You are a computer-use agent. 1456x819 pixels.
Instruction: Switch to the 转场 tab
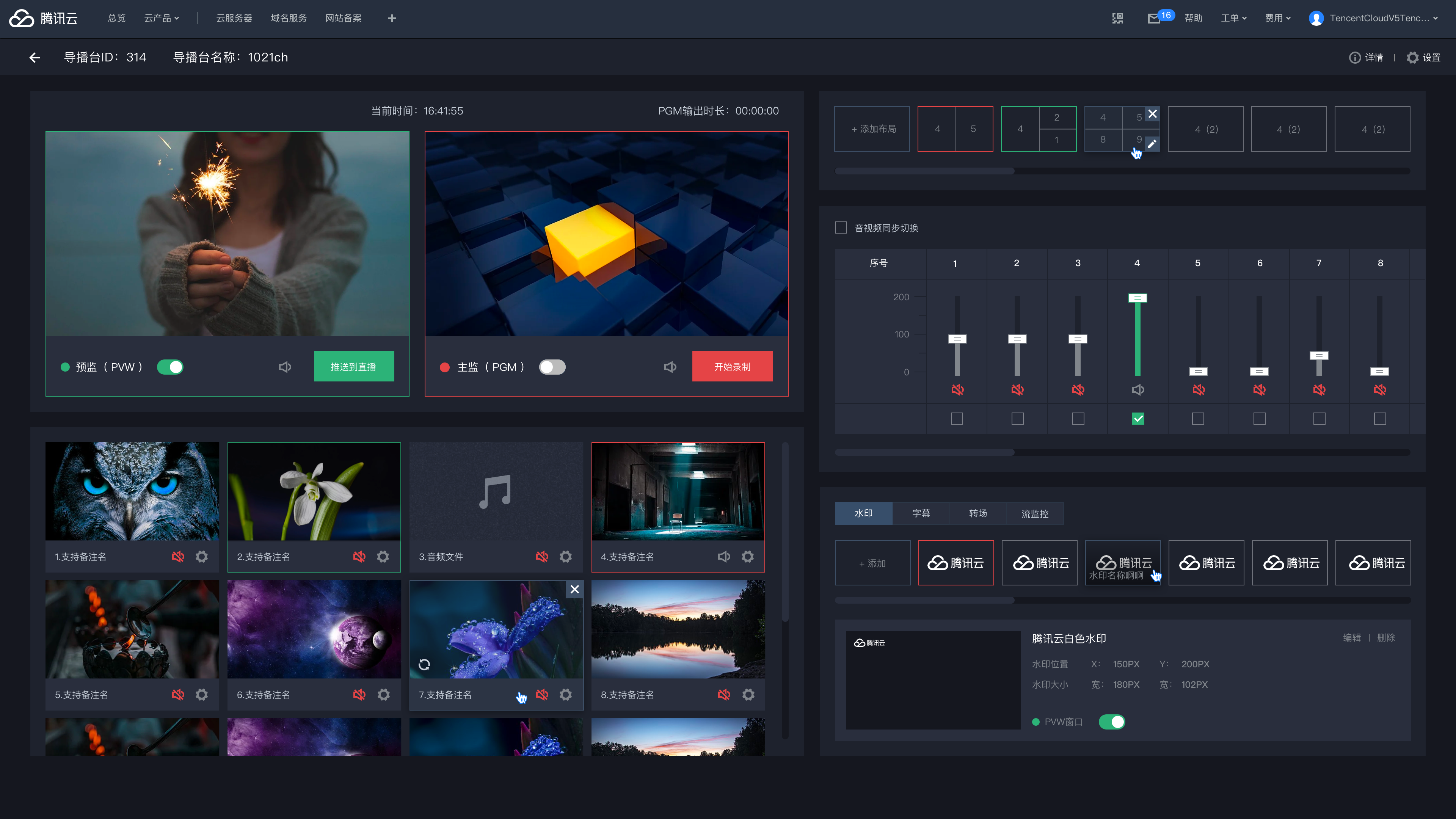[978, 513]
